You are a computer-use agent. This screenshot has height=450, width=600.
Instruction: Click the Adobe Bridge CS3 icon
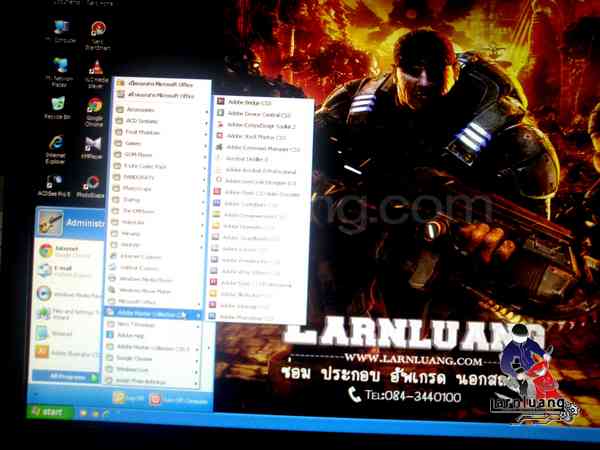(221, 101)
